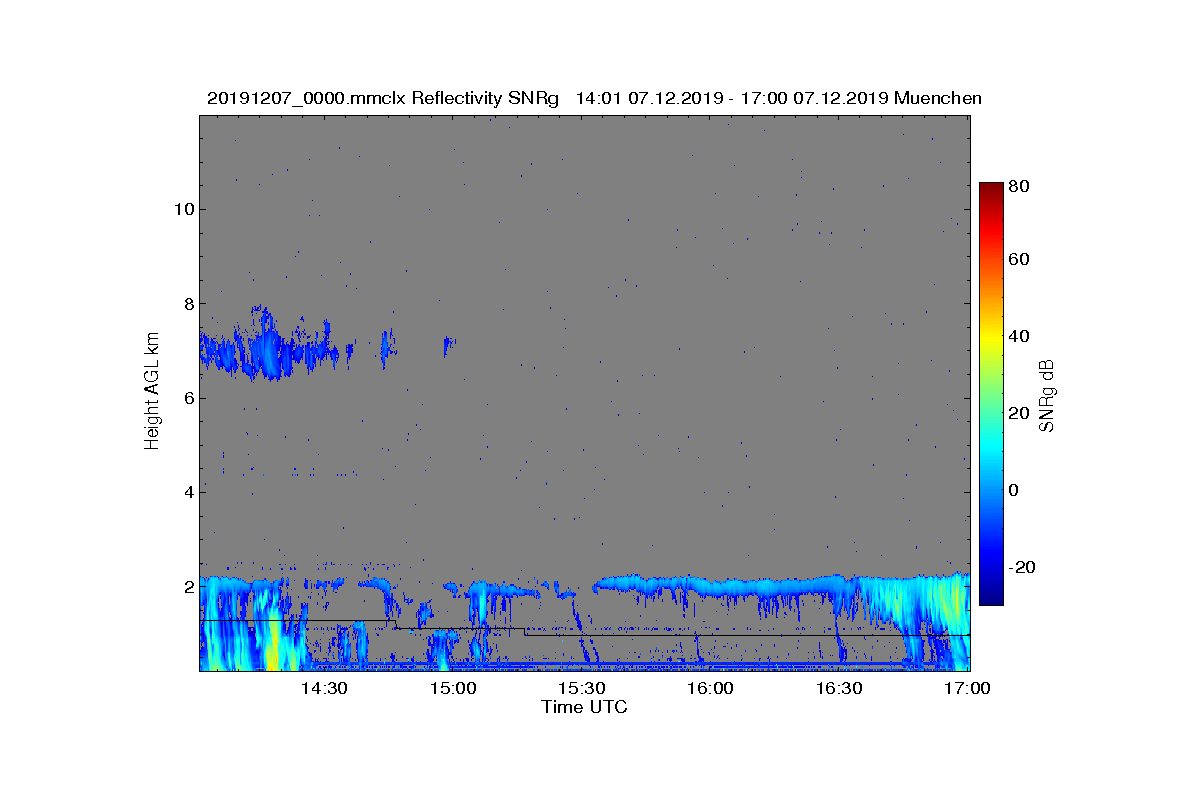Click the height tick label 6
Viewport: 1200px width, 800px height.
coord(187,398)
